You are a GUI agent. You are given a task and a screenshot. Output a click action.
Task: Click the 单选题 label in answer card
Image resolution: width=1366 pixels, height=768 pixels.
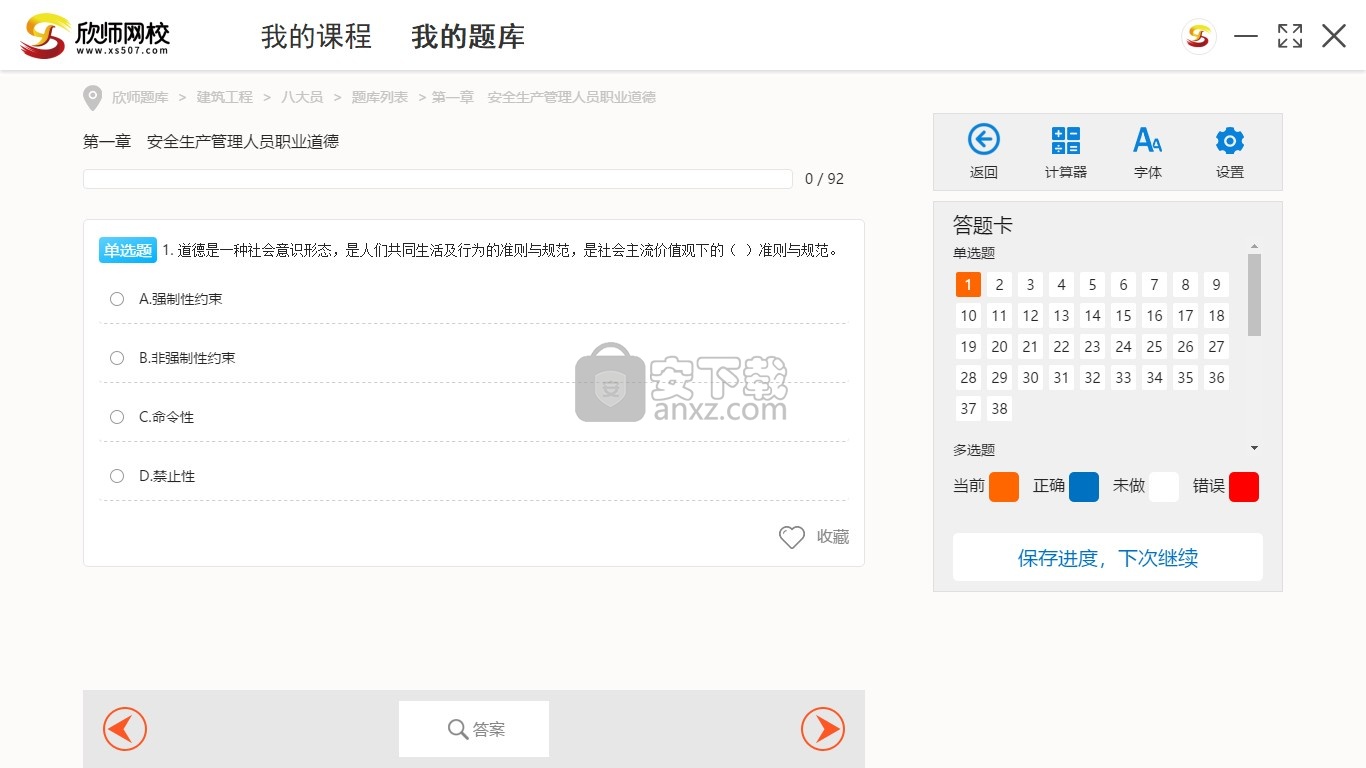(x=974, y=253)
